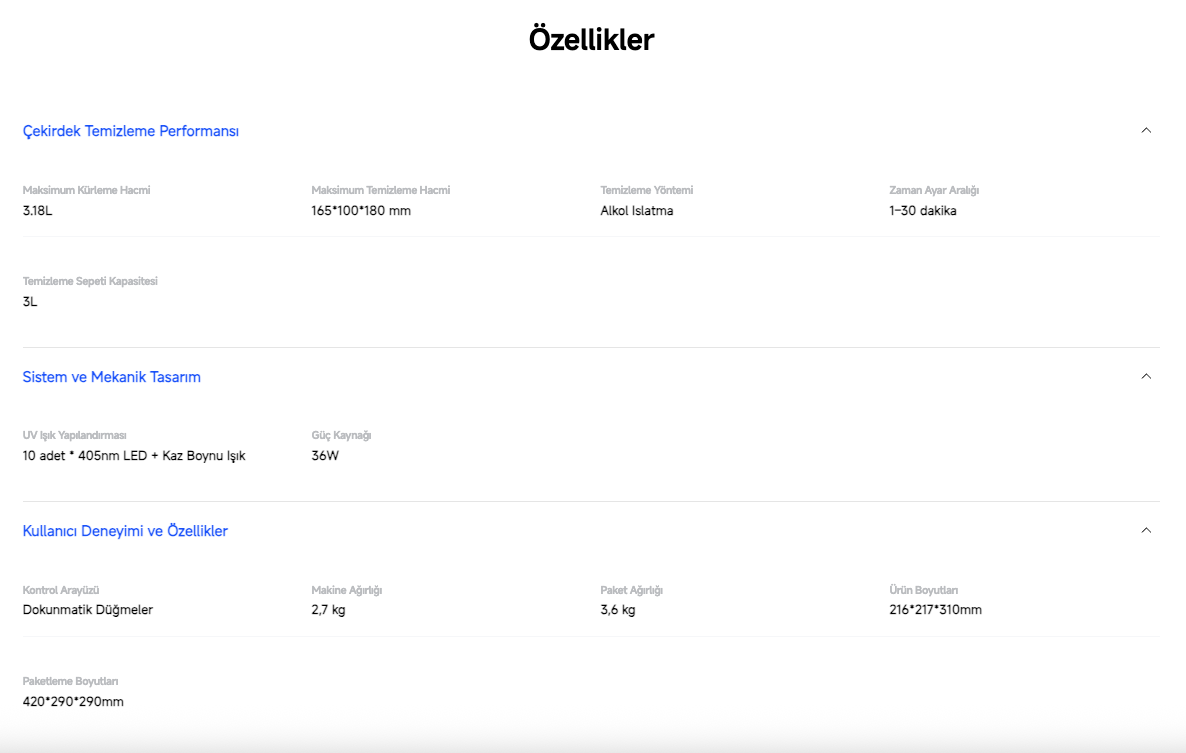Click the 420*290*290mm packaging dimensions value
Screen dimensions: 1186x753
pyautogui.click(x=73, y=702)
